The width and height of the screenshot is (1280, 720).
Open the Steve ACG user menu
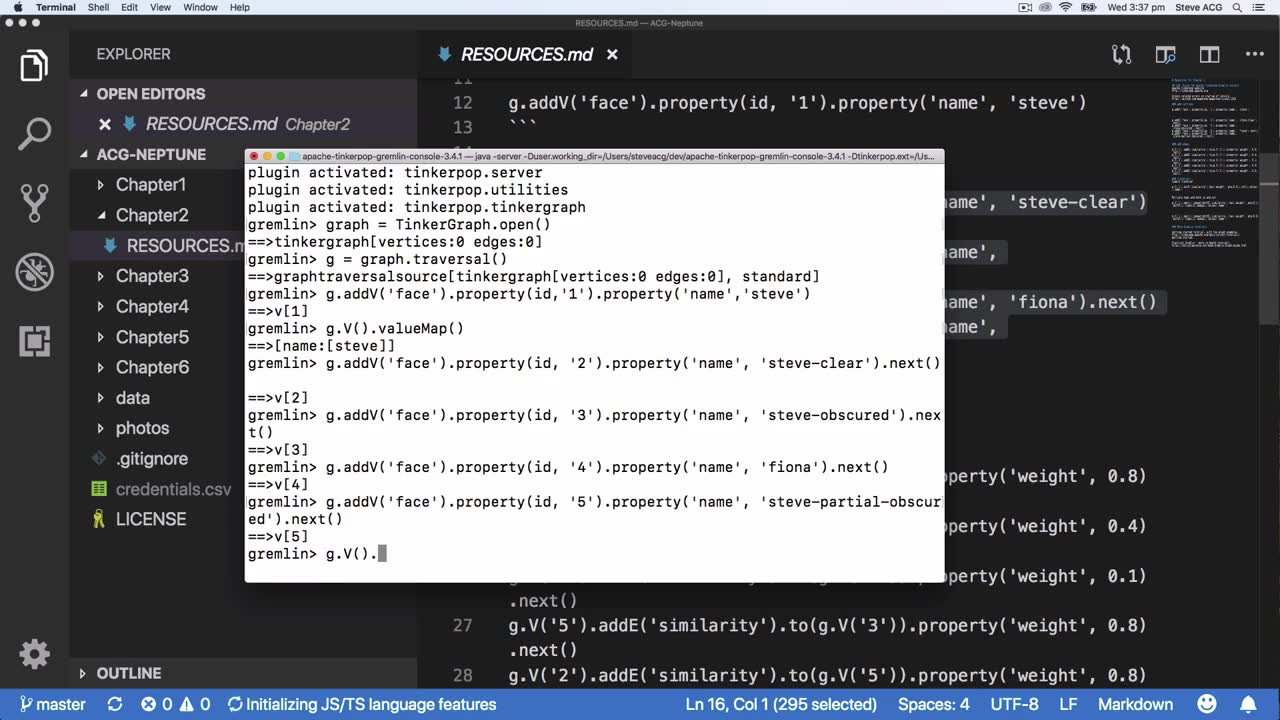pos(1197,7)
